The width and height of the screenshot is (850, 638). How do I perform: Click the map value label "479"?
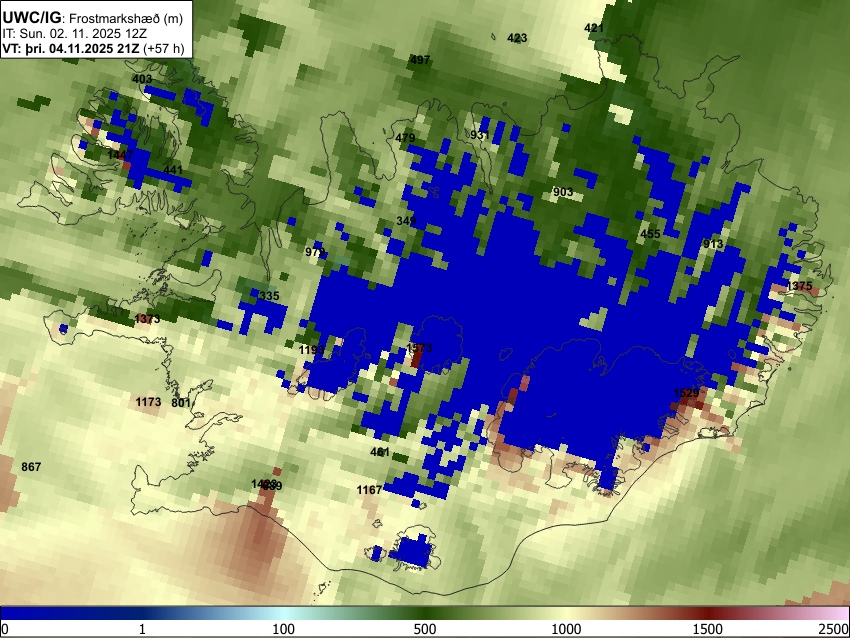click(405, 138)
